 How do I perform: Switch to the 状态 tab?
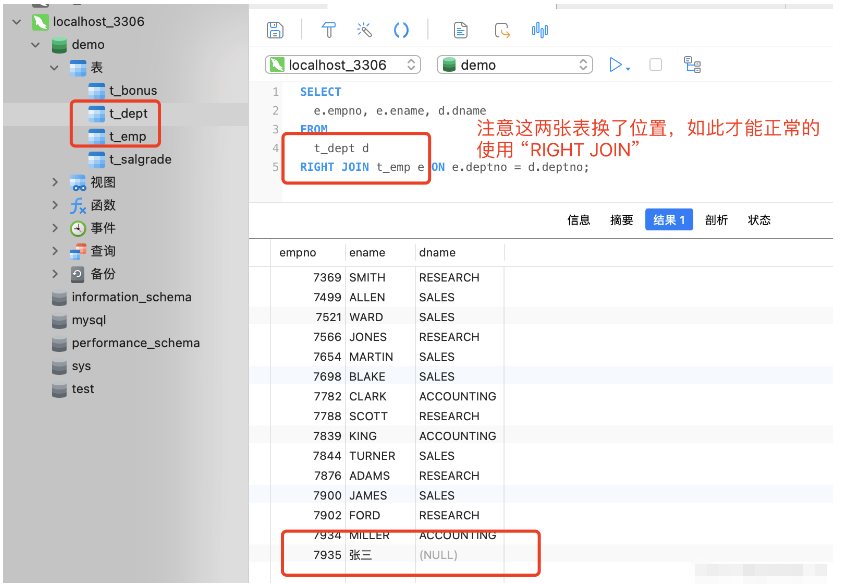pyautogui.click(x=759, y=220)
